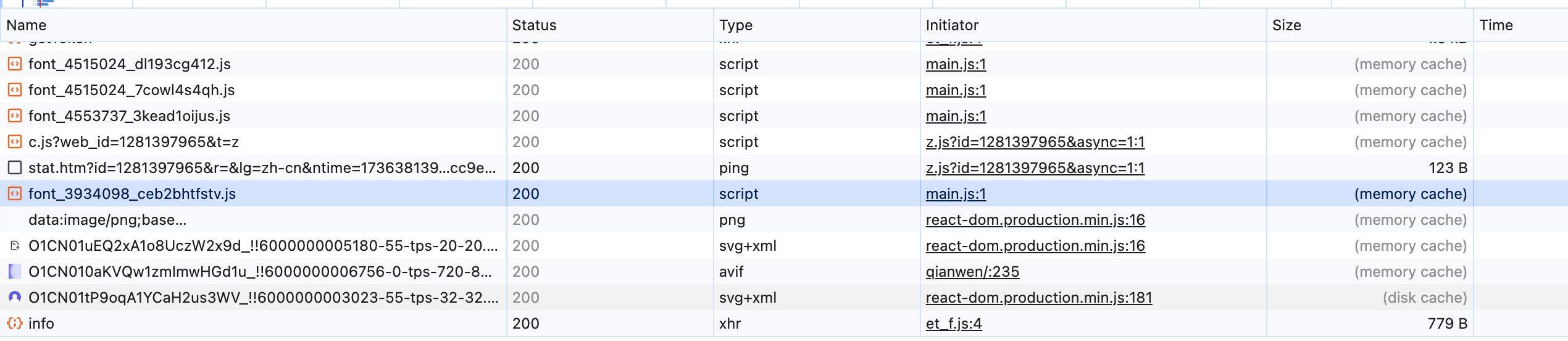This screenshot has height=341, width=1568.
Task: Open main.js:1 link for font_4515024_7cowl4s4qh.js
Action: coord(956,90)
